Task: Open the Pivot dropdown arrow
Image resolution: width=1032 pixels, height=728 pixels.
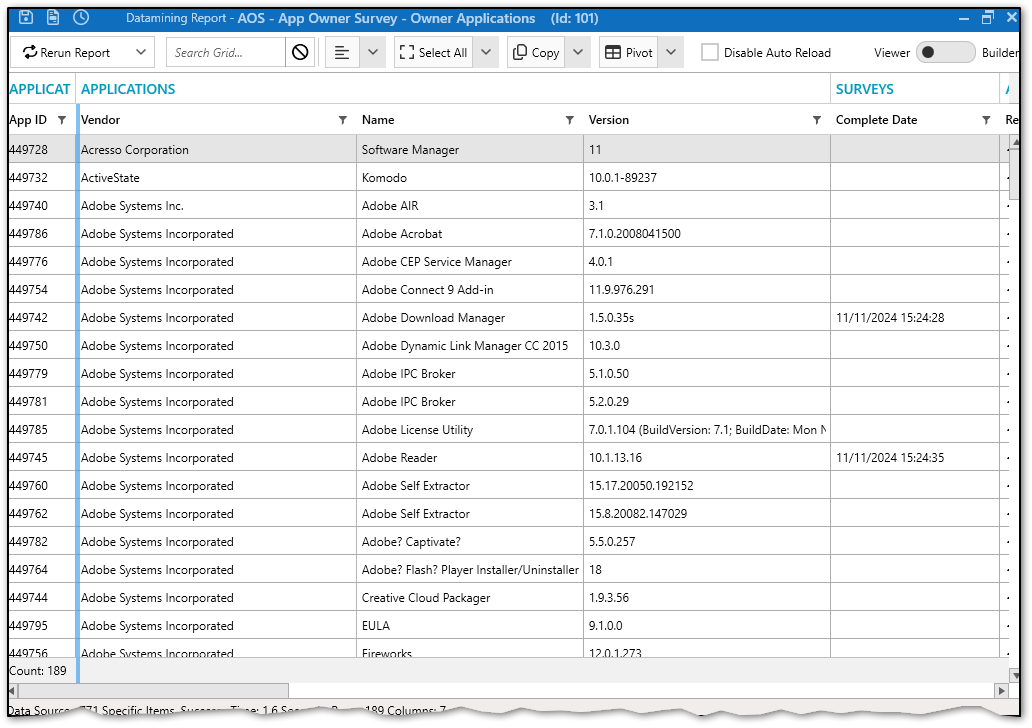Action: click(x=671, y=53)
